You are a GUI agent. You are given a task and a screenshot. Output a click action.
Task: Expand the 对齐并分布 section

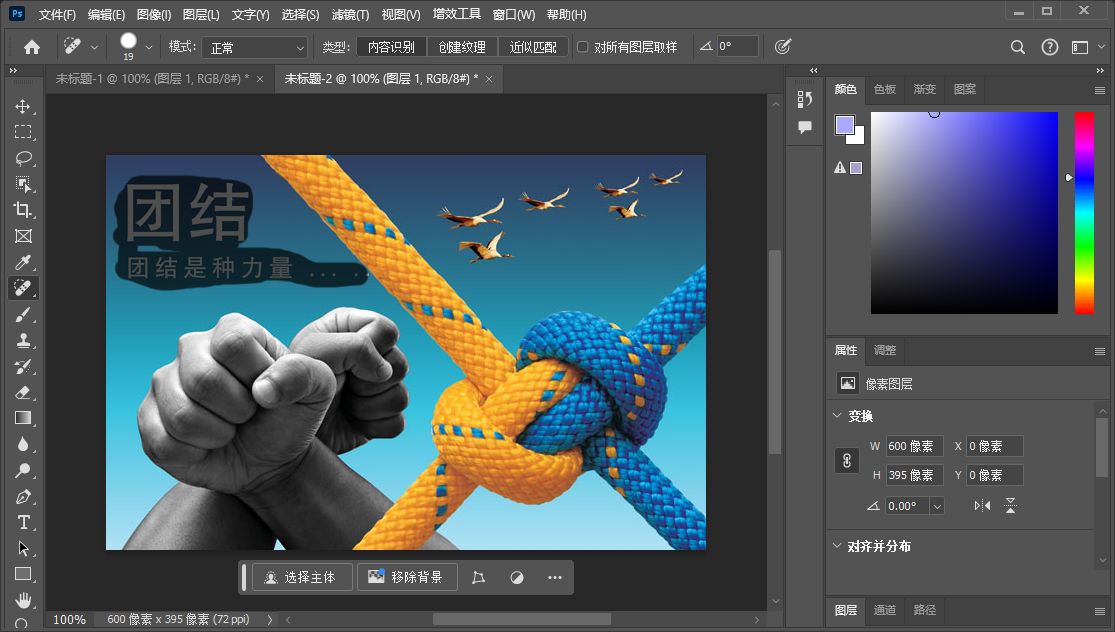tap(836, 546)
